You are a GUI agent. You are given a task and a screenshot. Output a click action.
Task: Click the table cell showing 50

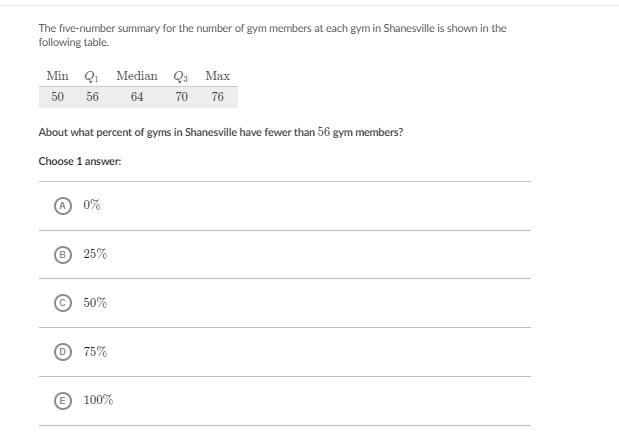tap(58, 97)
